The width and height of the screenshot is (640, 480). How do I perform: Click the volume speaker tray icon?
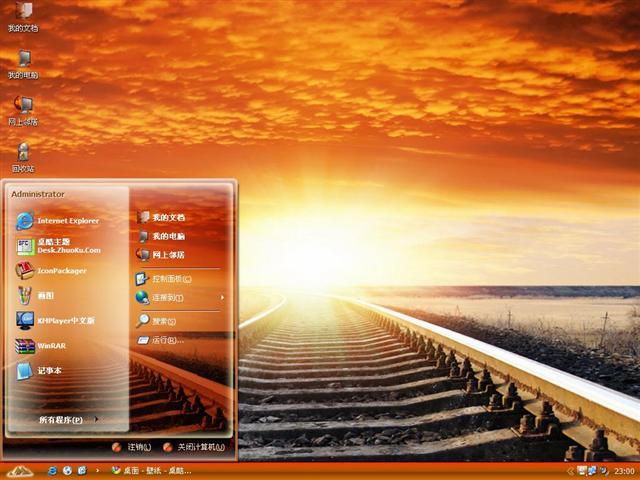tap(604, 471)
